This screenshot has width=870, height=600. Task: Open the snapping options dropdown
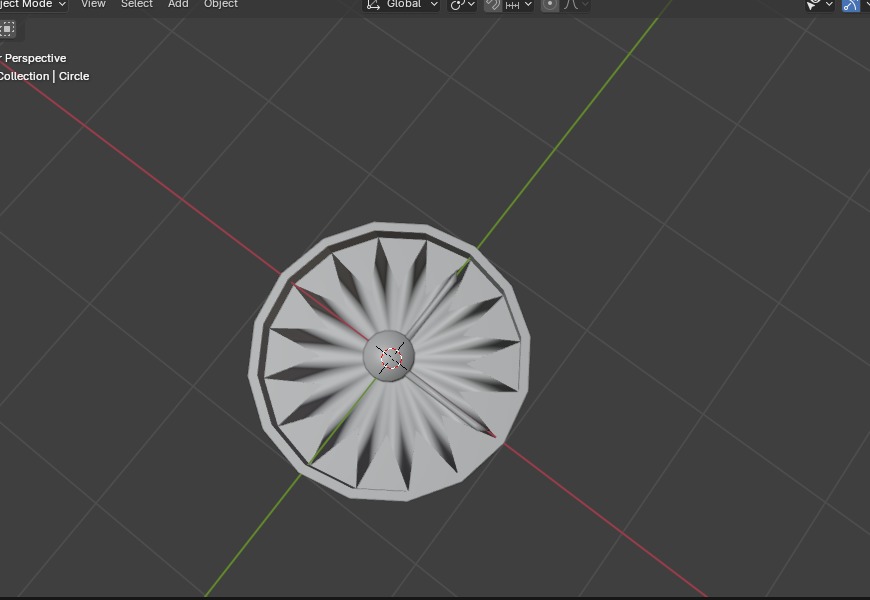518,4
